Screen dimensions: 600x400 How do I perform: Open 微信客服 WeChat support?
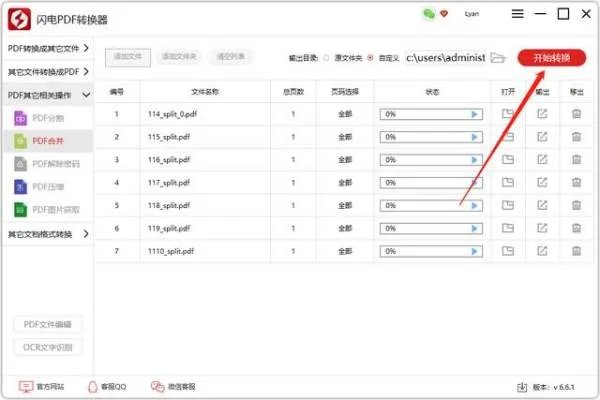173,387
